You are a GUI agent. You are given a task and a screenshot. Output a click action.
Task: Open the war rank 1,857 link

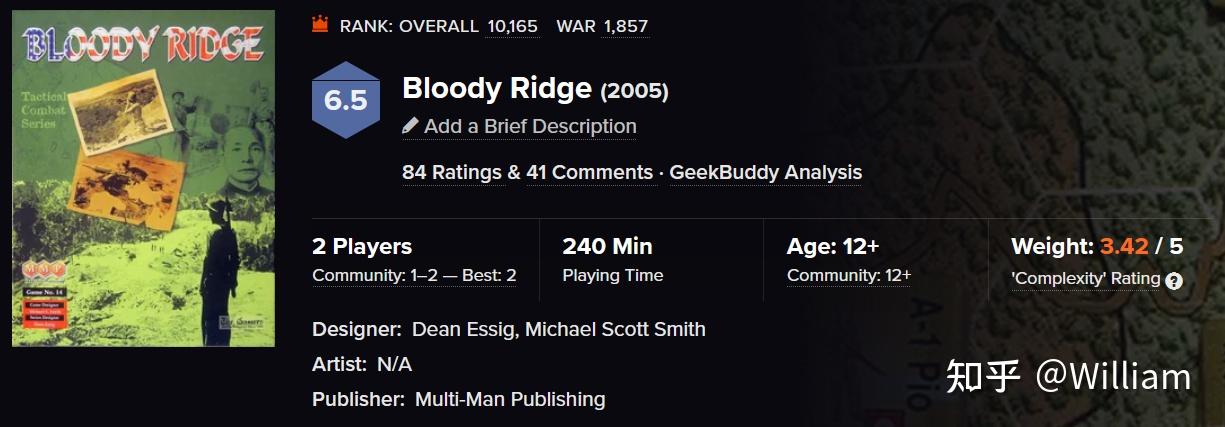pyautogui.click(x=626, y=26)
